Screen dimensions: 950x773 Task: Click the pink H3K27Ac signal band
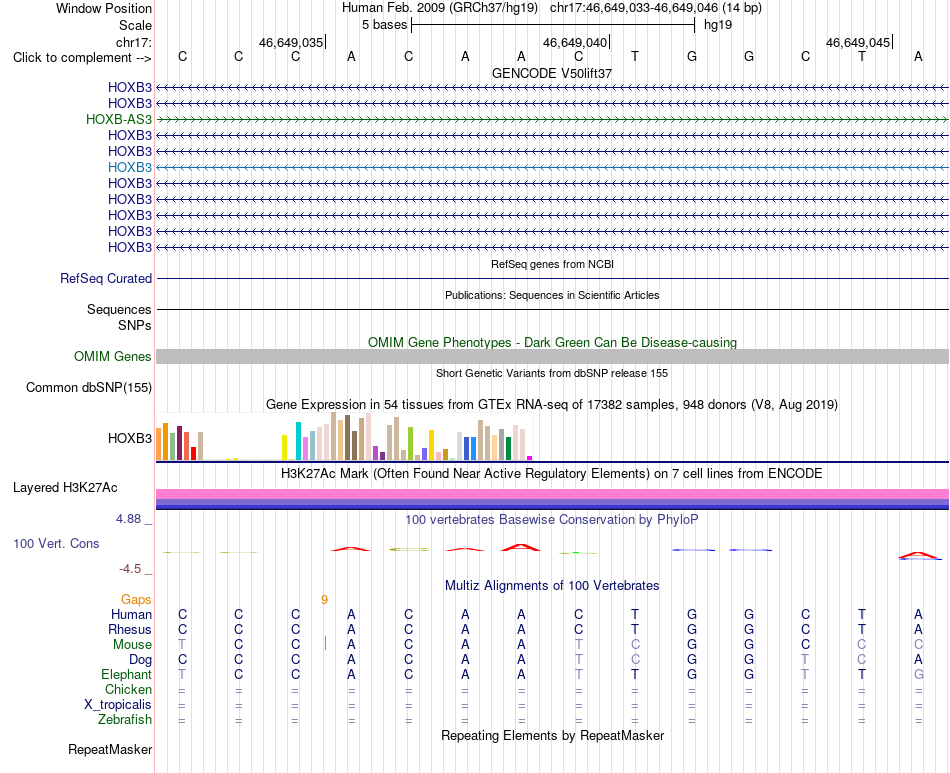click(552, 494)
